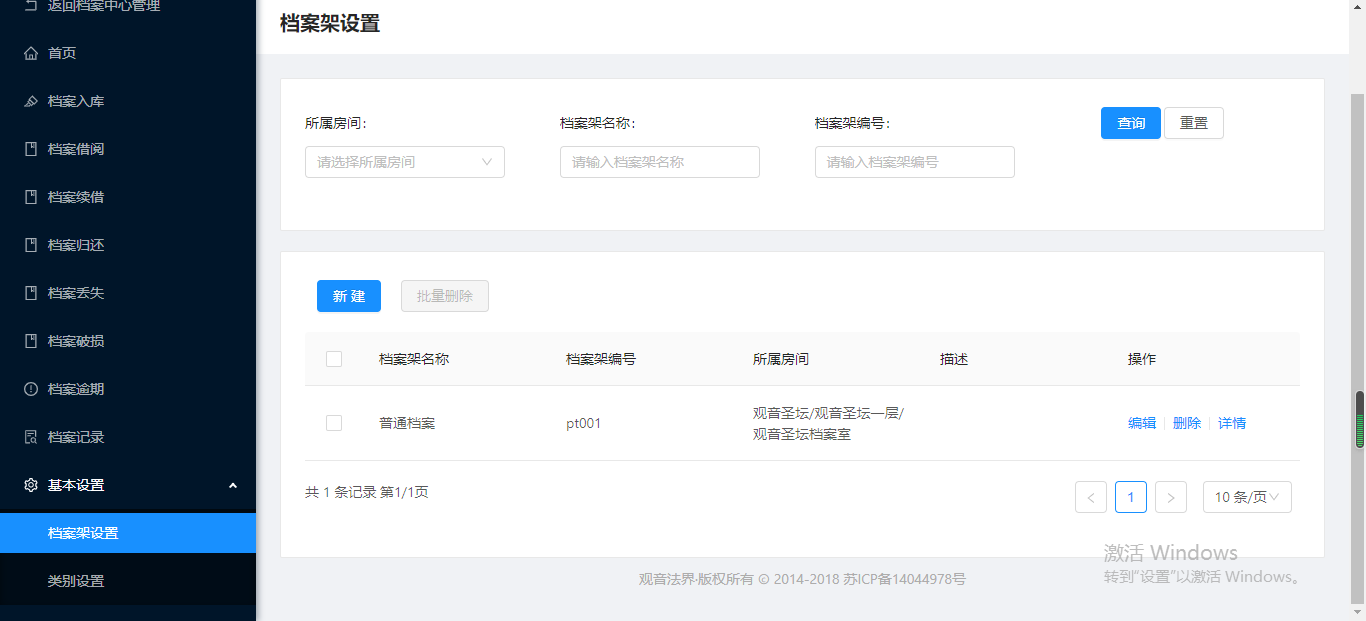
Task: Click the 档案记录 search-file icon
Action: [31, 437]
